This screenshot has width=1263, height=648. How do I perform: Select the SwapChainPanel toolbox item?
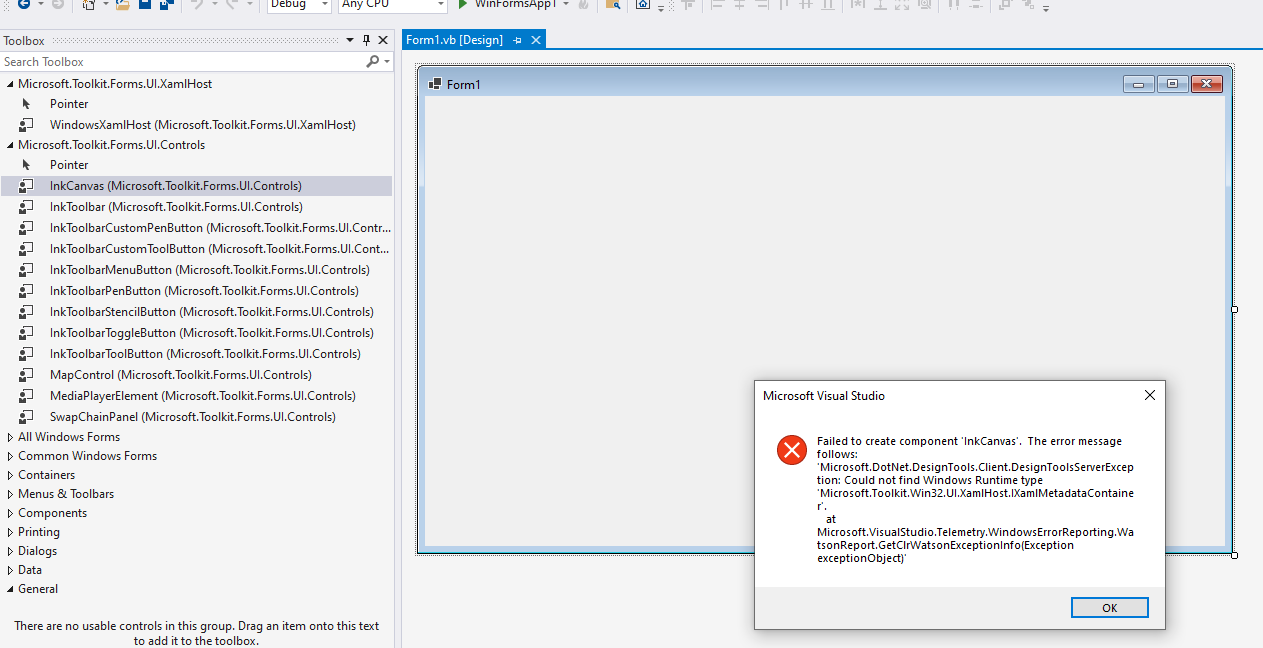tap(196, 417)
